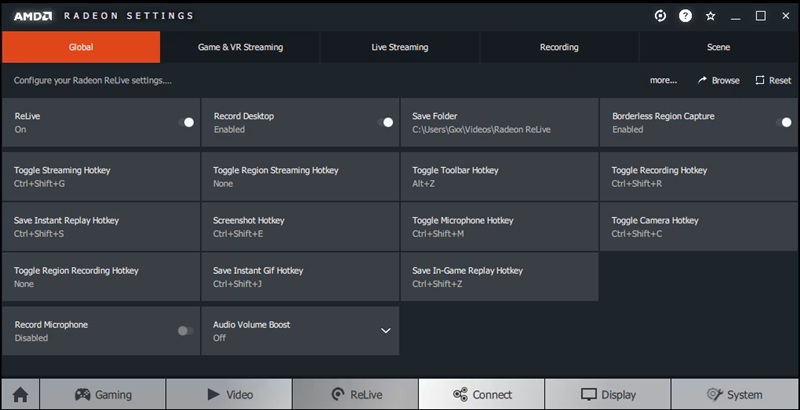
Task: Maximize the Radeon Settings window
Action: click(x=760, y=16)
